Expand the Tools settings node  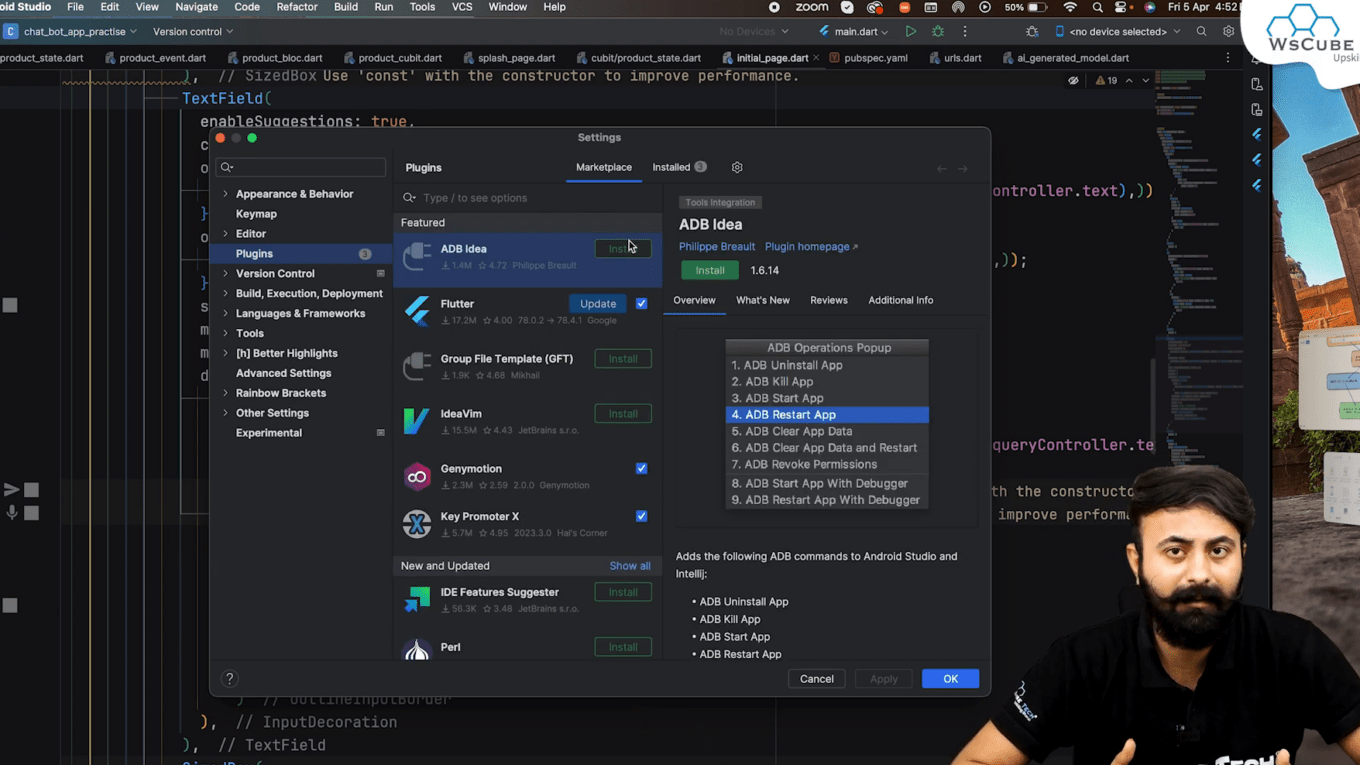(225, 334)
